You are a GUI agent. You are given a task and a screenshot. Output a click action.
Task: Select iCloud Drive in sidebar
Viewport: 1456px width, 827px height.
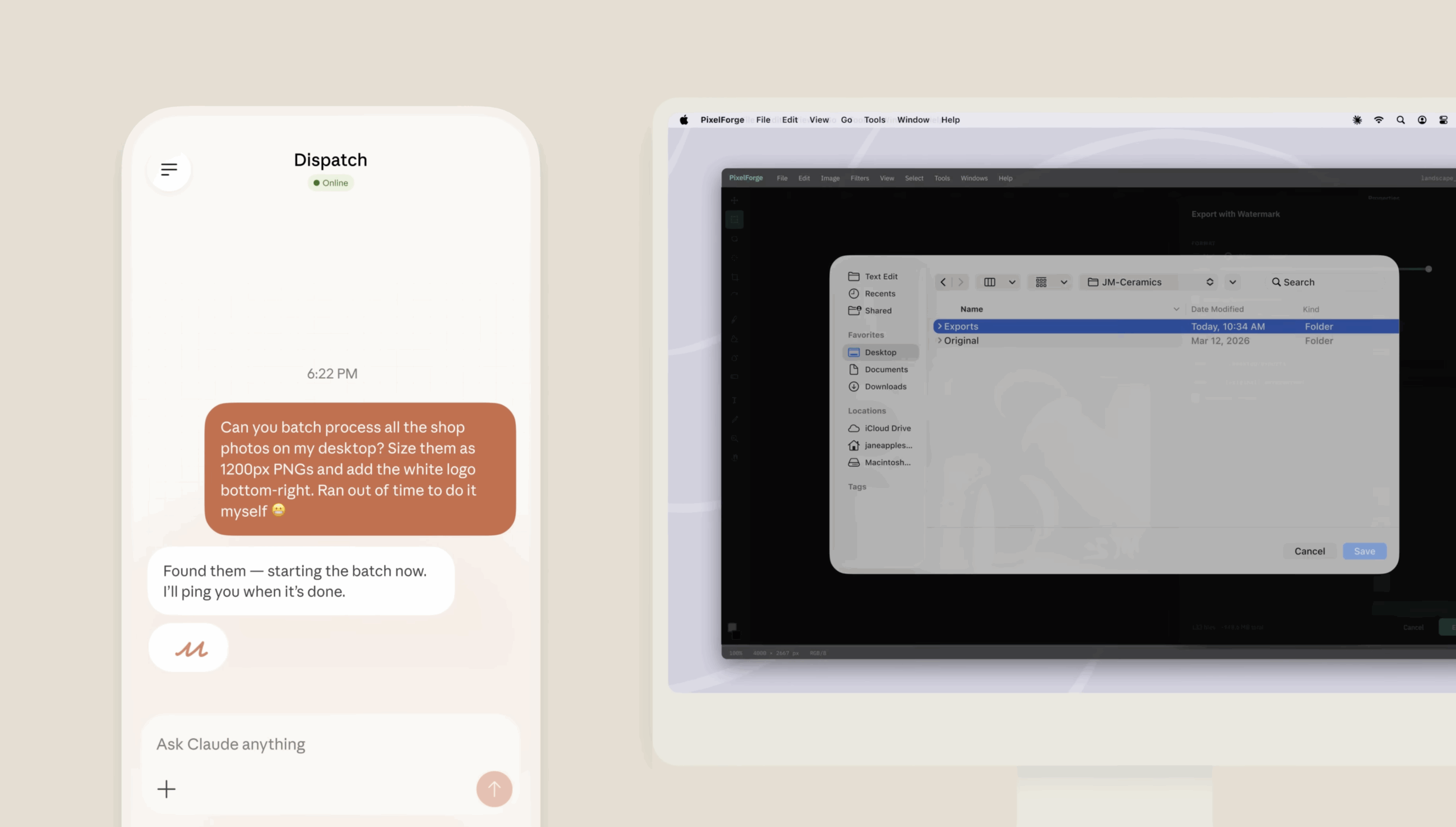coord(887,428)
